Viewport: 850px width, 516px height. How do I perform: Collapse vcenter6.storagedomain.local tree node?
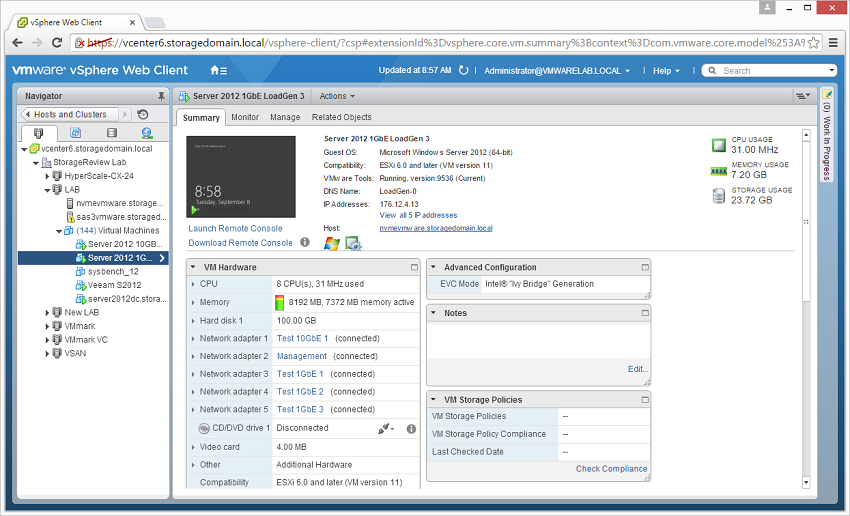coord(24,149)
